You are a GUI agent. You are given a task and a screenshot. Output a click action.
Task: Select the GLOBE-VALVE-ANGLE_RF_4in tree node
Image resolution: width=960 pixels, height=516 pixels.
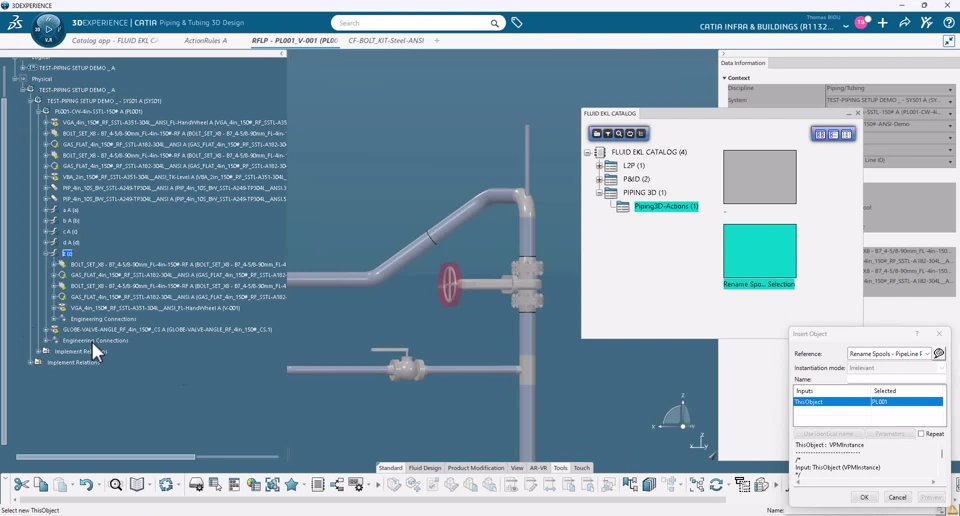point(167,329)
